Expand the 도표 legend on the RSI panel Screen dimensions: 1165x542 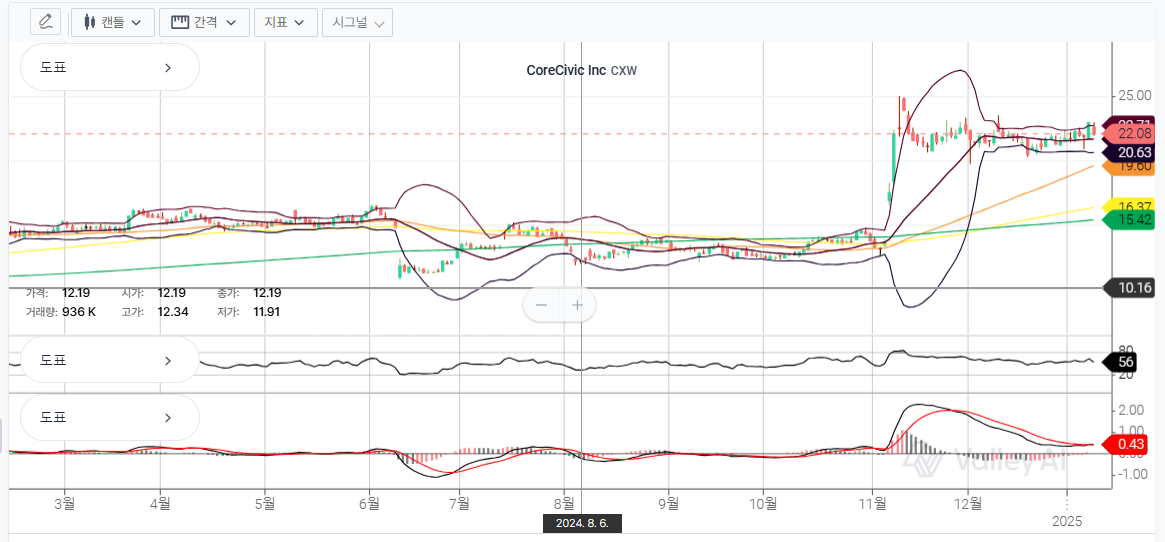pyautogui.click(x=110, y=361)
